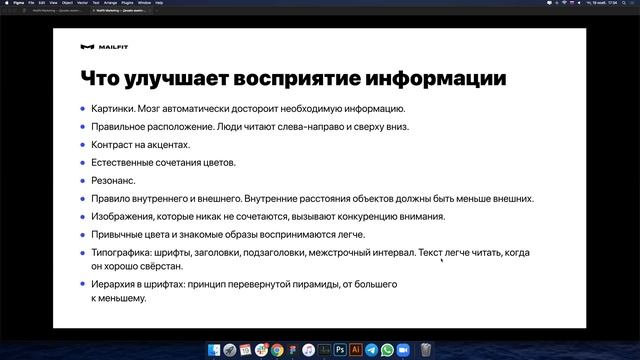The height and width of the screenshot is (360, 640).
Task: Click the Mailfit logo on slide
Action: pos(104,47)
